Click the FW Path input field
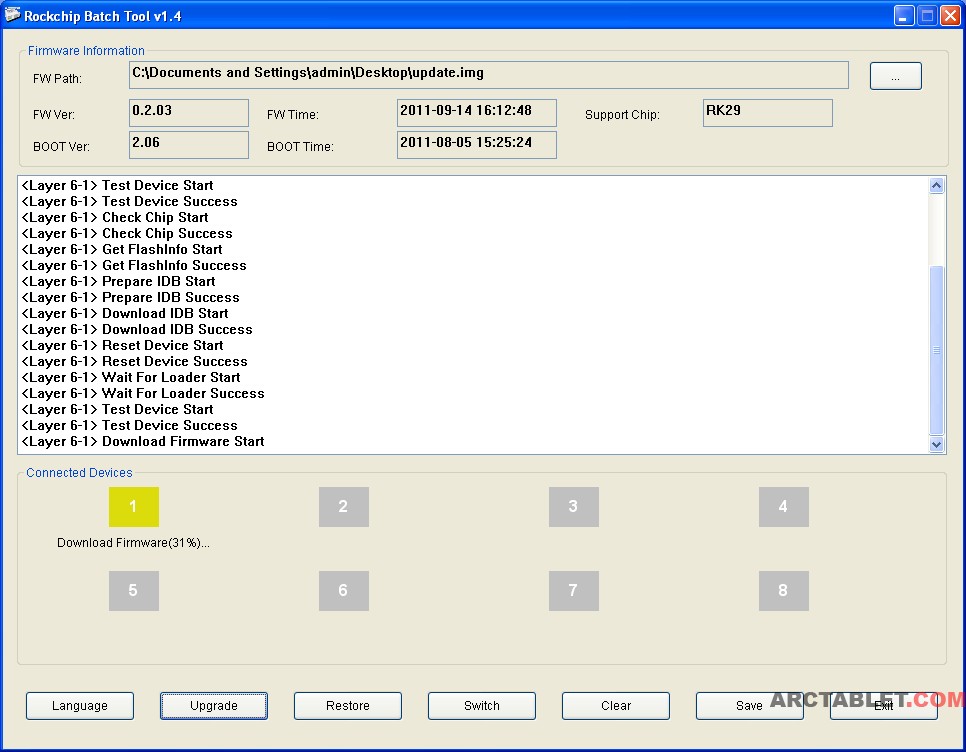Viewport: 966px width, 752px height. (489, 75)
